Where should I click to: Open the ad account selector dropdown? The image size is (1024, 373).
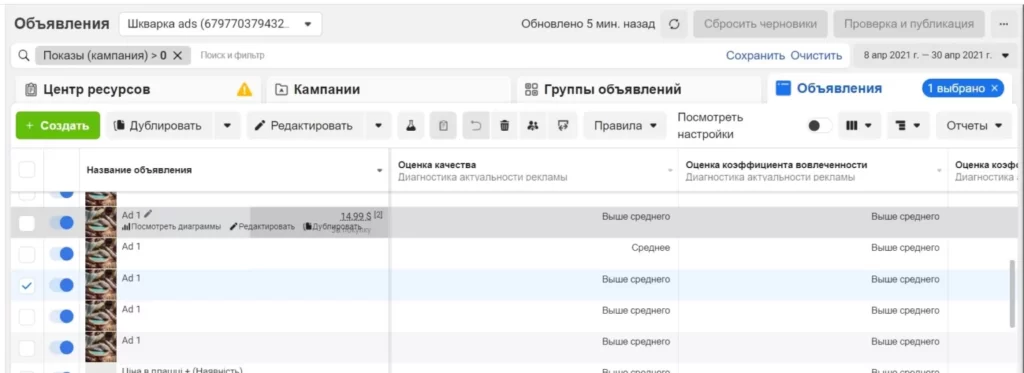click(220, 24)
